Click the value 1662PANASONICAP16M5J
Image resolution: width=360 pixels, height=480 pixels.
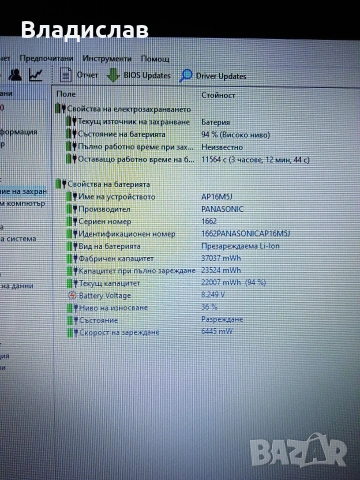tap(246, 234)
